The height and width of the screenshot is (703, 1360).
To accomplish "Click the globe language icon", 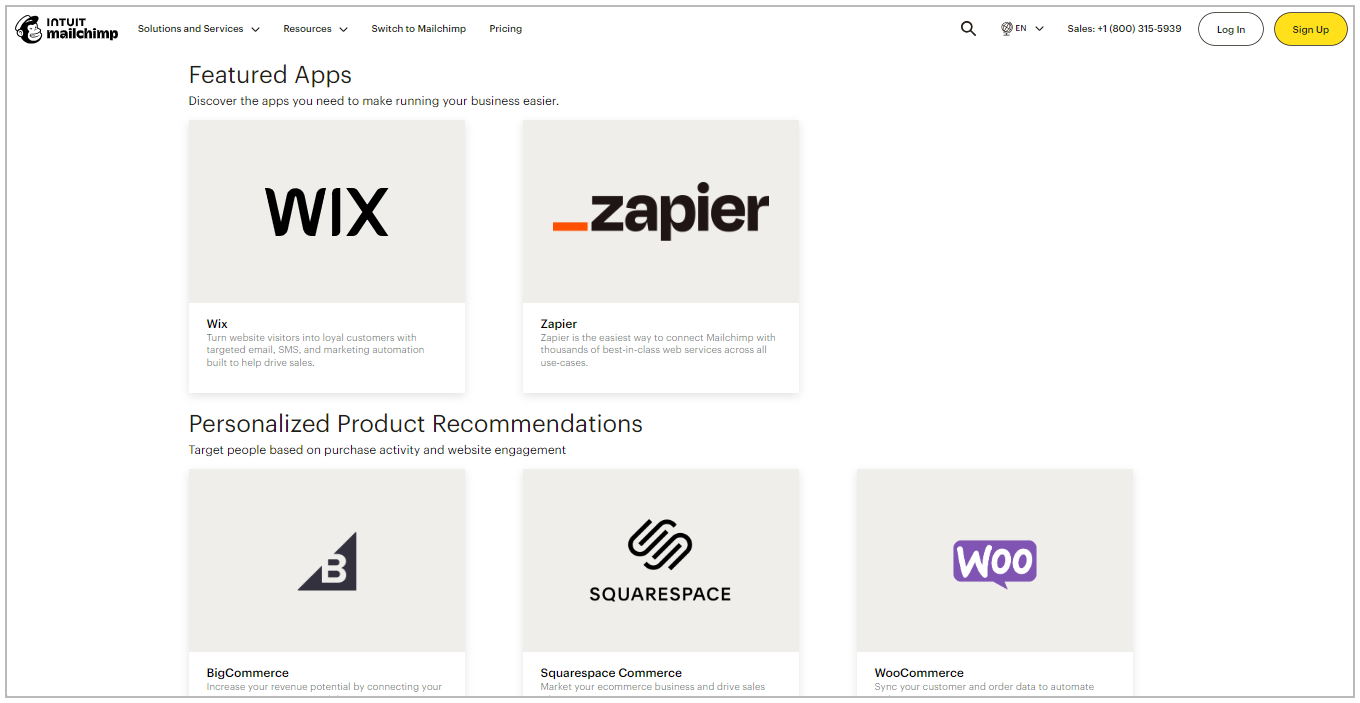I will pos(1007,28).
